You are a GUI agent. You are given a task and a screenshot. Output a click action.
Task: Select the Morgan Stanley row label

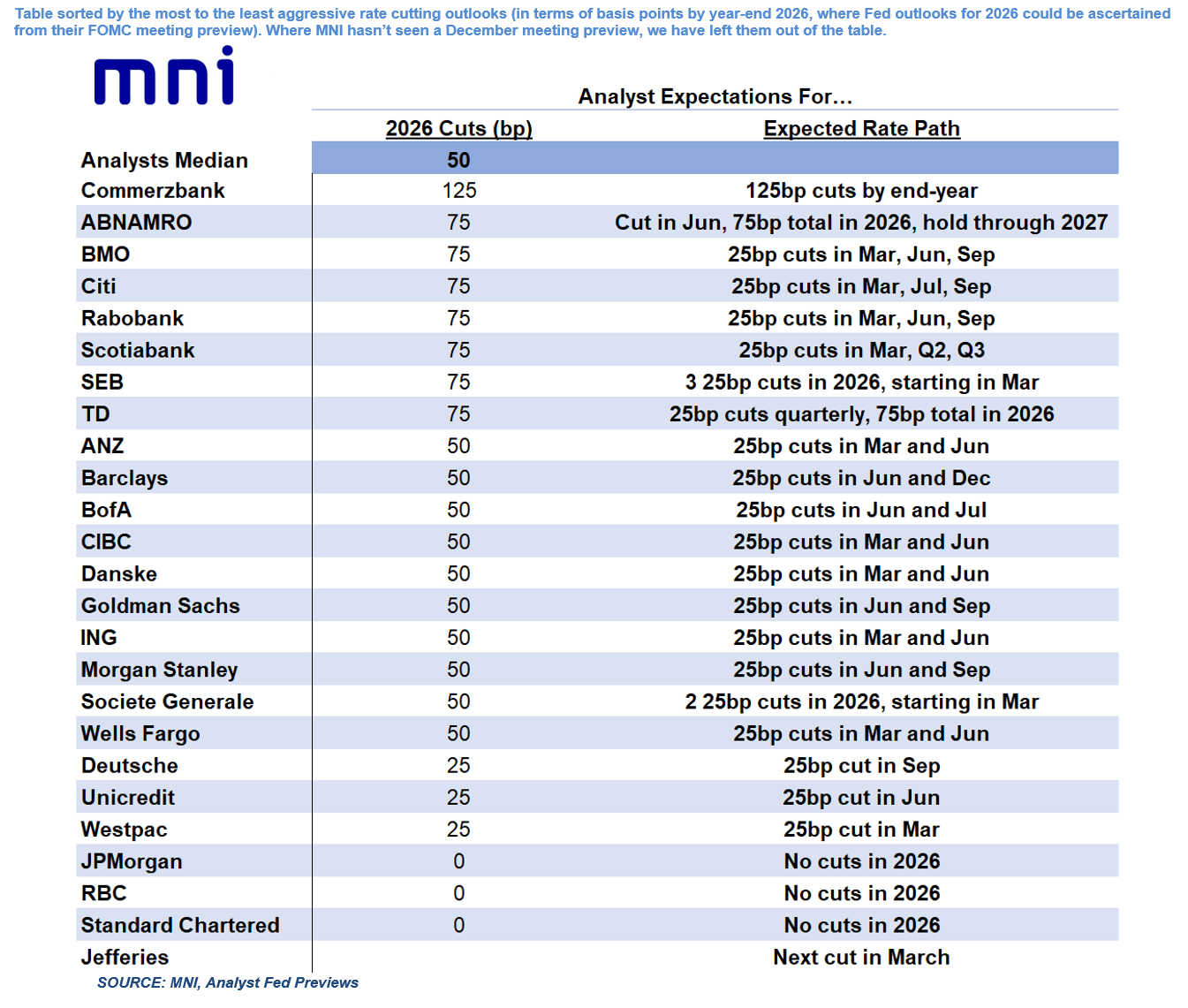point(160,670)
